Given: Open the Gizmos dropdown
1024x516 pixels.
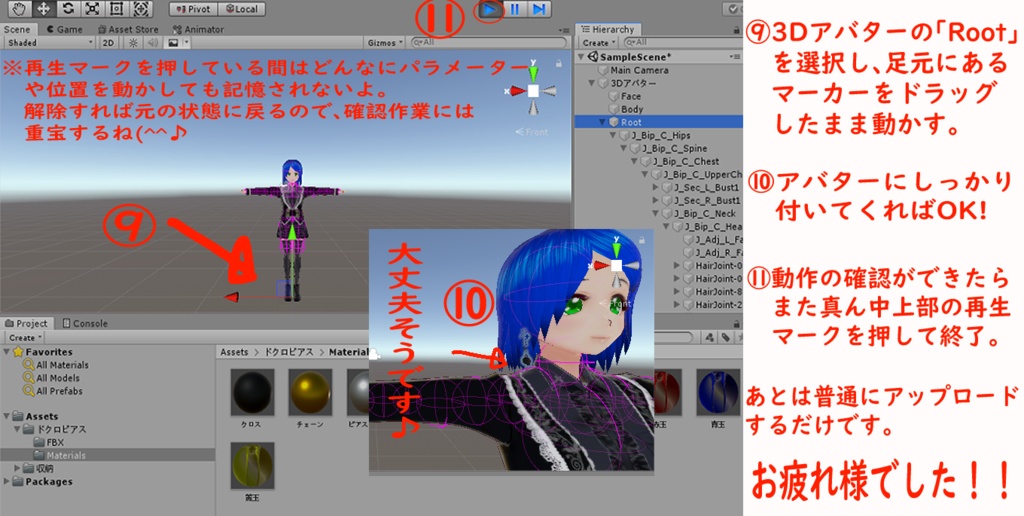Looking at the screenshot, I should [x=385, y=42].
